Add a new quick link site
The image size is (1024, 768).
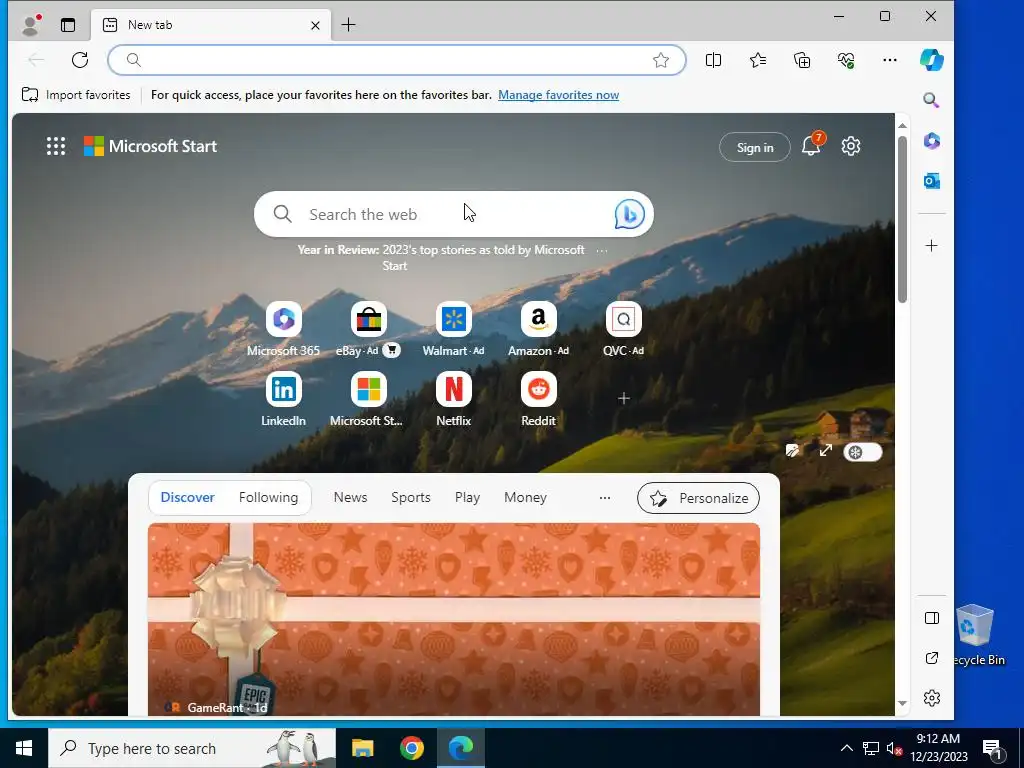coord(624,398)
